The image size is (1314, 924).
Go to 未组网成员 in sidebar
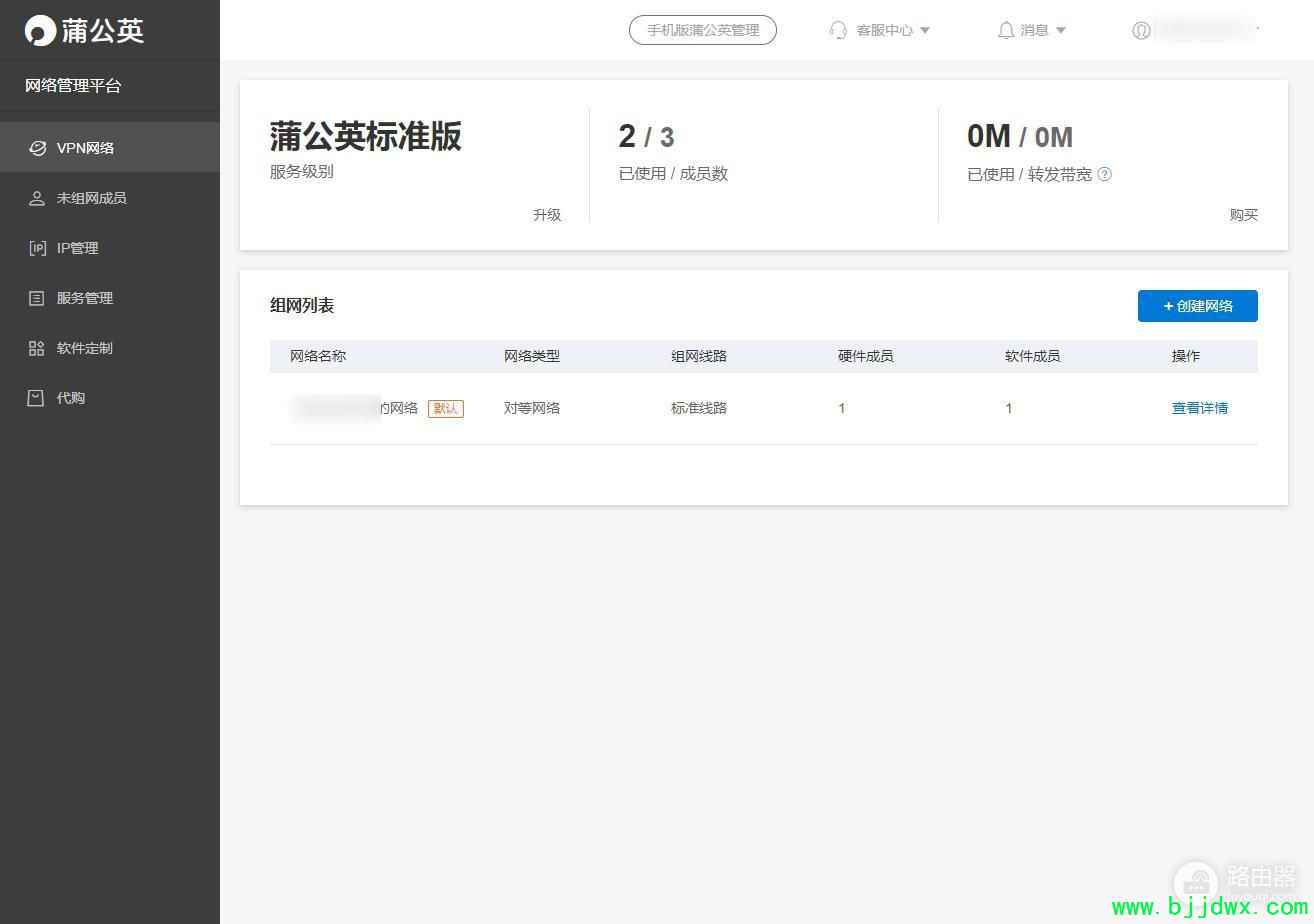point(110,198)
